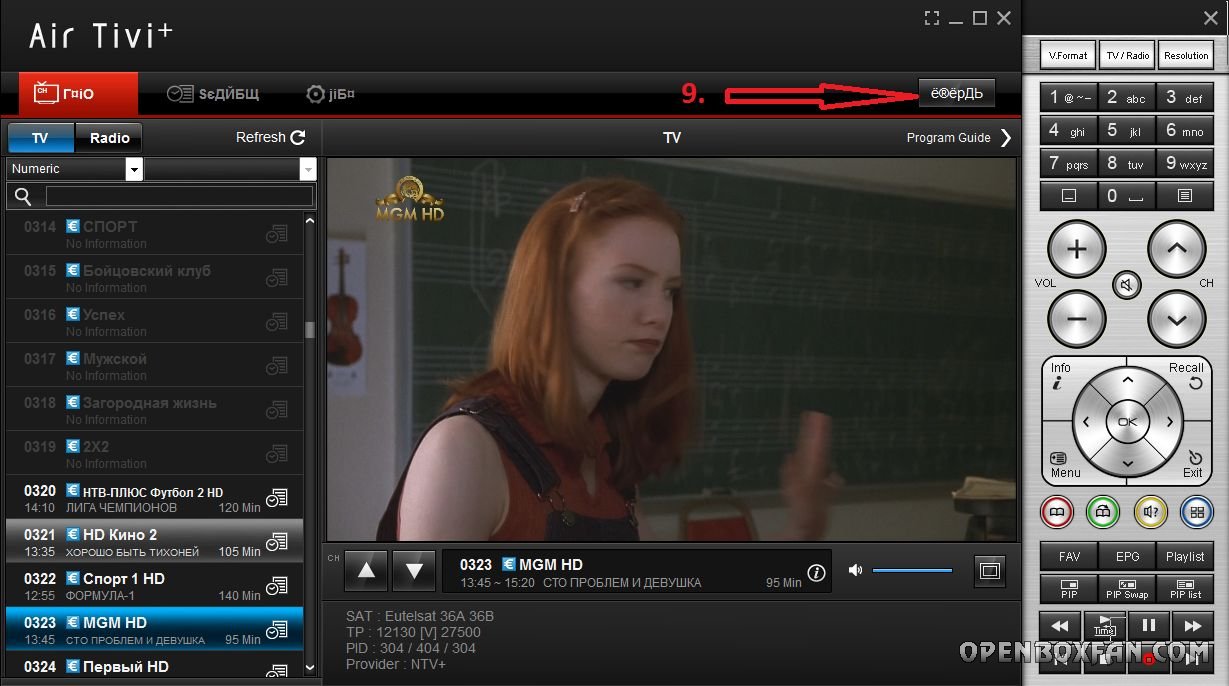Click the blue grid button on remote
The width and height of the screenshot is (1229, 686).
1197,513
